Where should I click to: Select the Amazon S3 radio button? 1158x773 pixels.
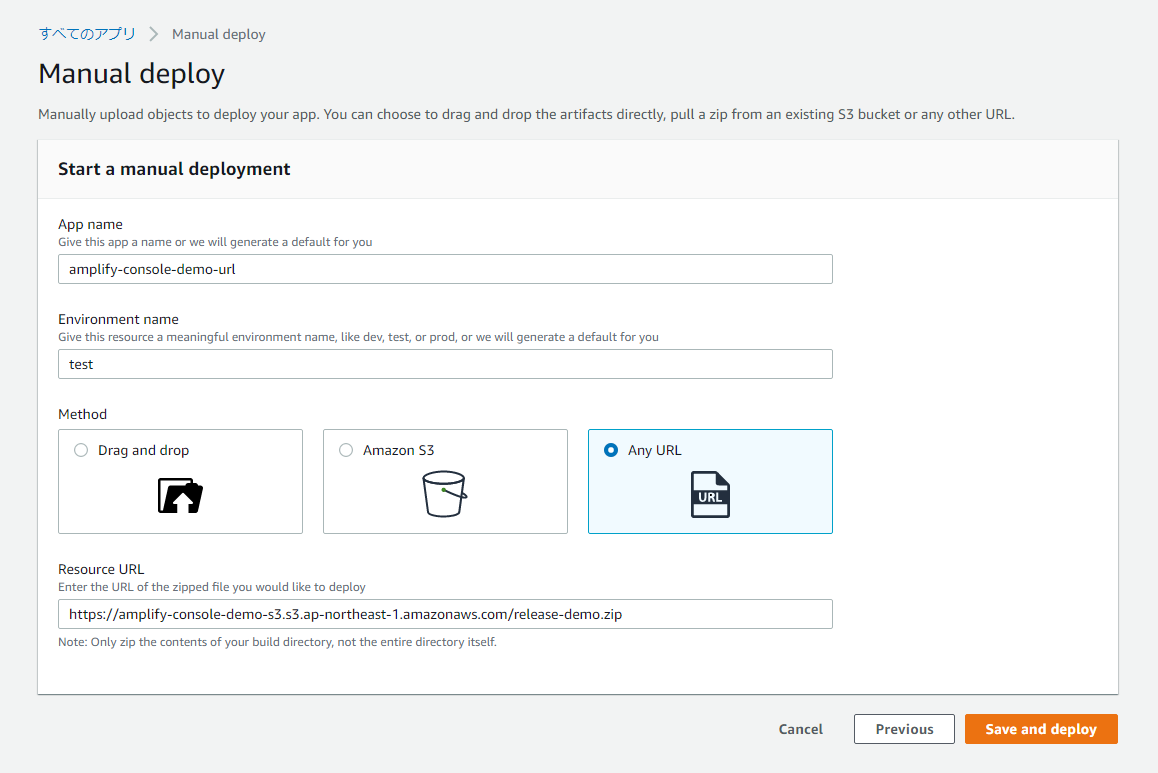[346, 450]
